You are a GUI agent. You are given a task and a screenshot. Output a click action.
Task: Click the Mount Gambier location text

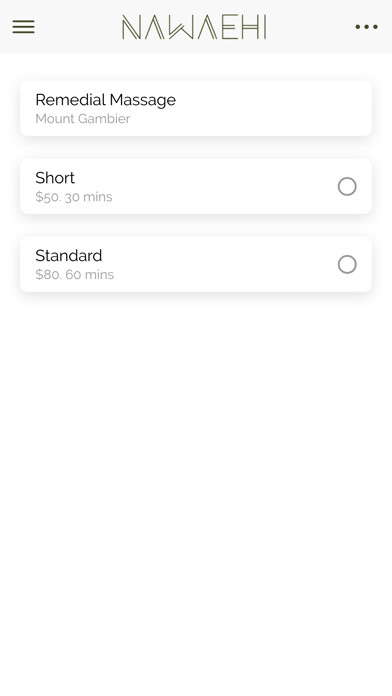click(83, 119)
